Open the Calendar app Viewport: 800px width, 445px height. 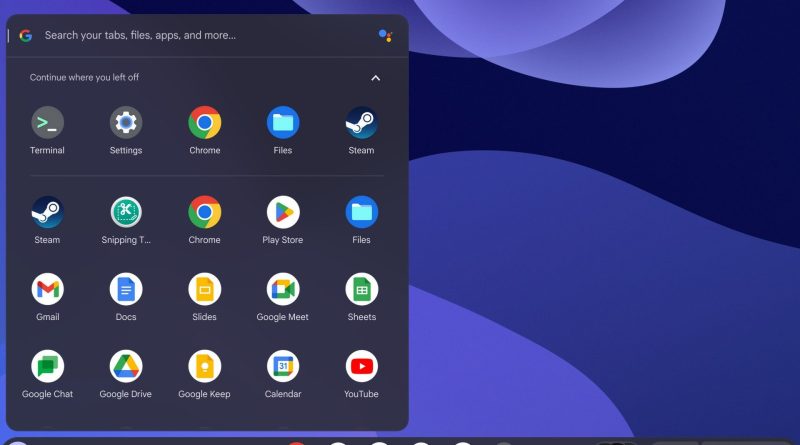pyautogui.click(x=283, y=366)
